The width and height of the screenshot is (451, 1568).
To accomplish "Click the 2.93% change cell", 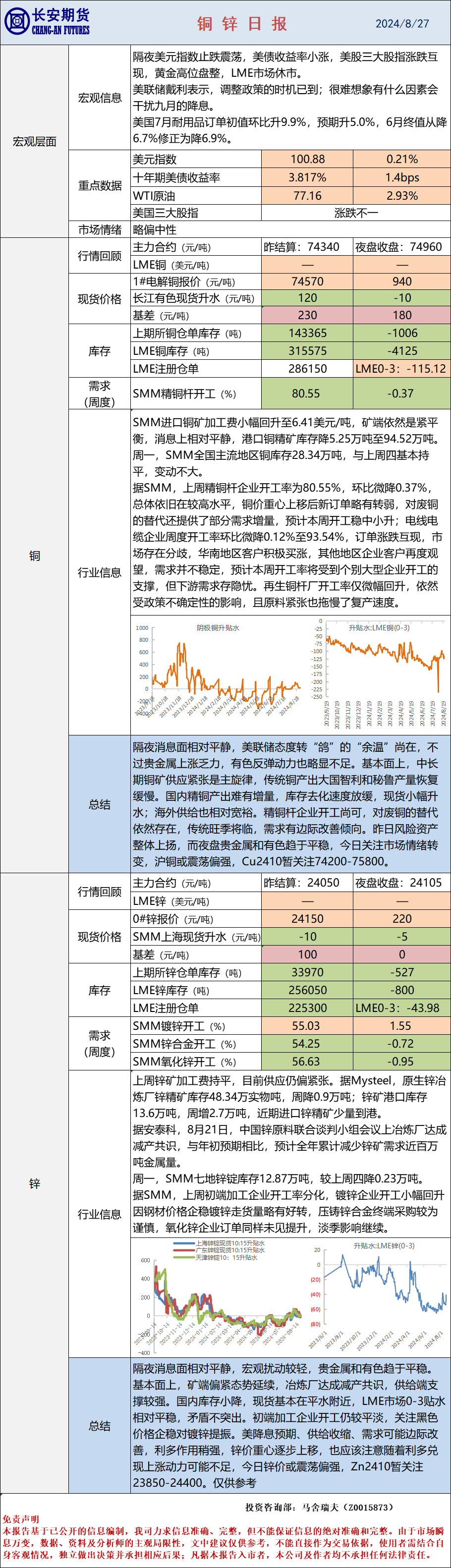I will point(402,195).
